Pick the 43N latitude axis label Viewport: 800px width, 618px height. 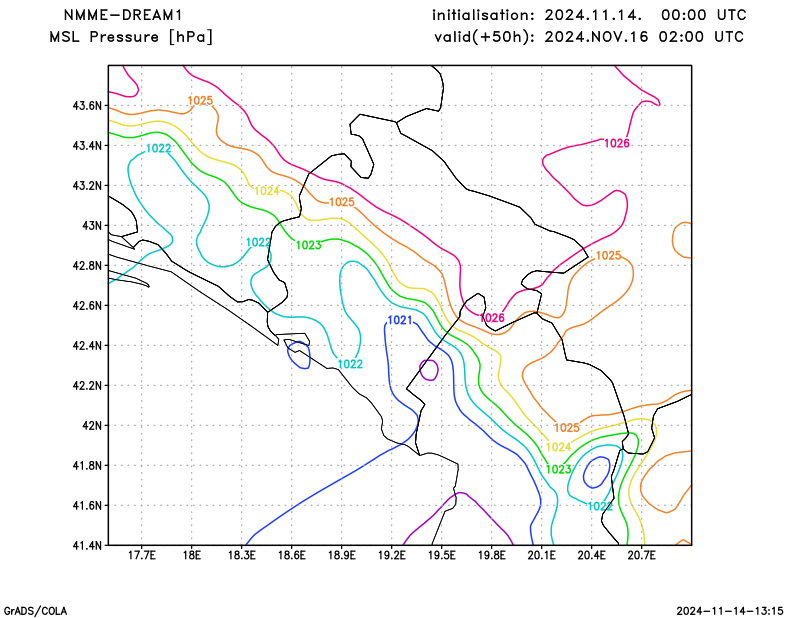tap(92, 225)
